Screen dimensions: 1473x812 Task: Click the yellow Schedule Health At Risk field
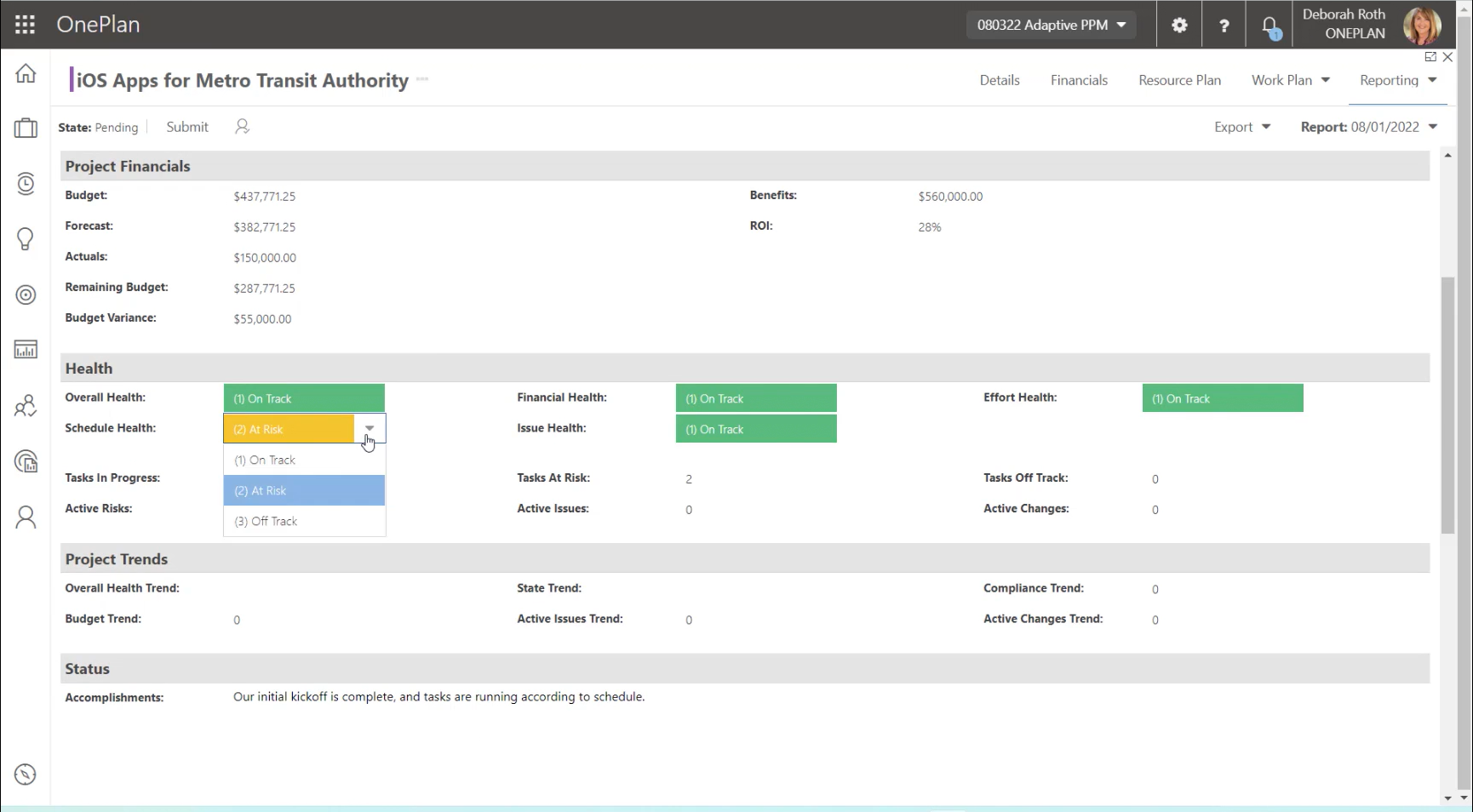[289, 429]
